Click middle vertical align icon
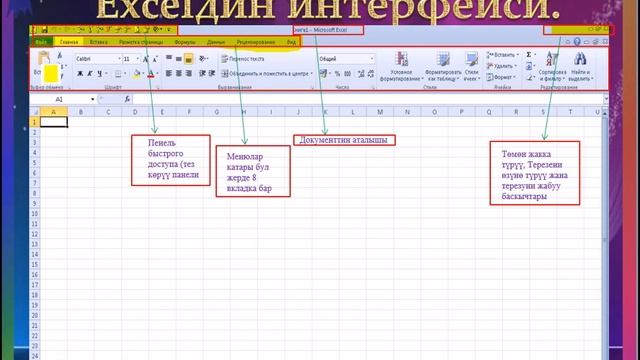This screenshot has width=640, height=360. click(x=178, y=59)
